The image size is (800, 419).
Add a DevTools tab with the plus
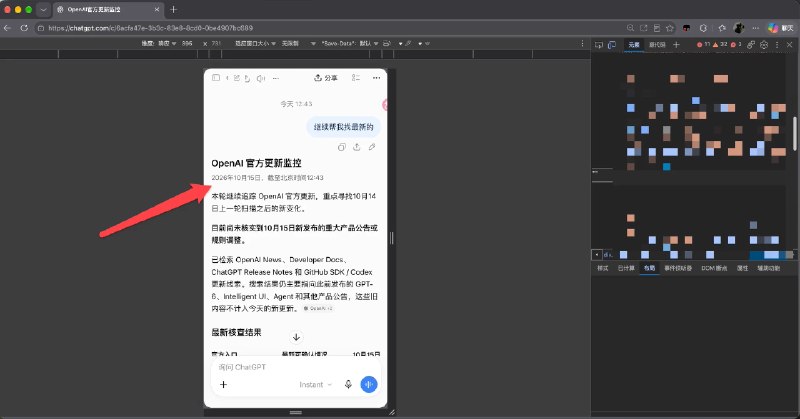(x=676, y=45)
